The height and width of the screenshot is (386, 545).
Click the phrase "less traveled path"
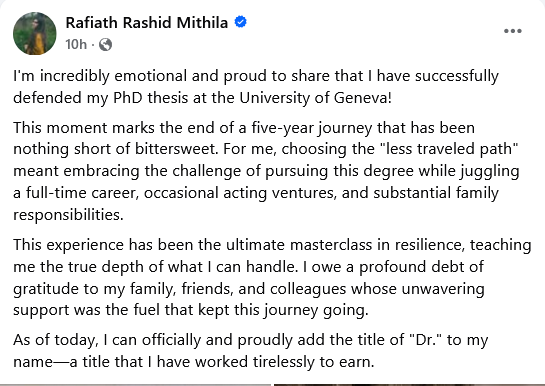tap(449, 149)
